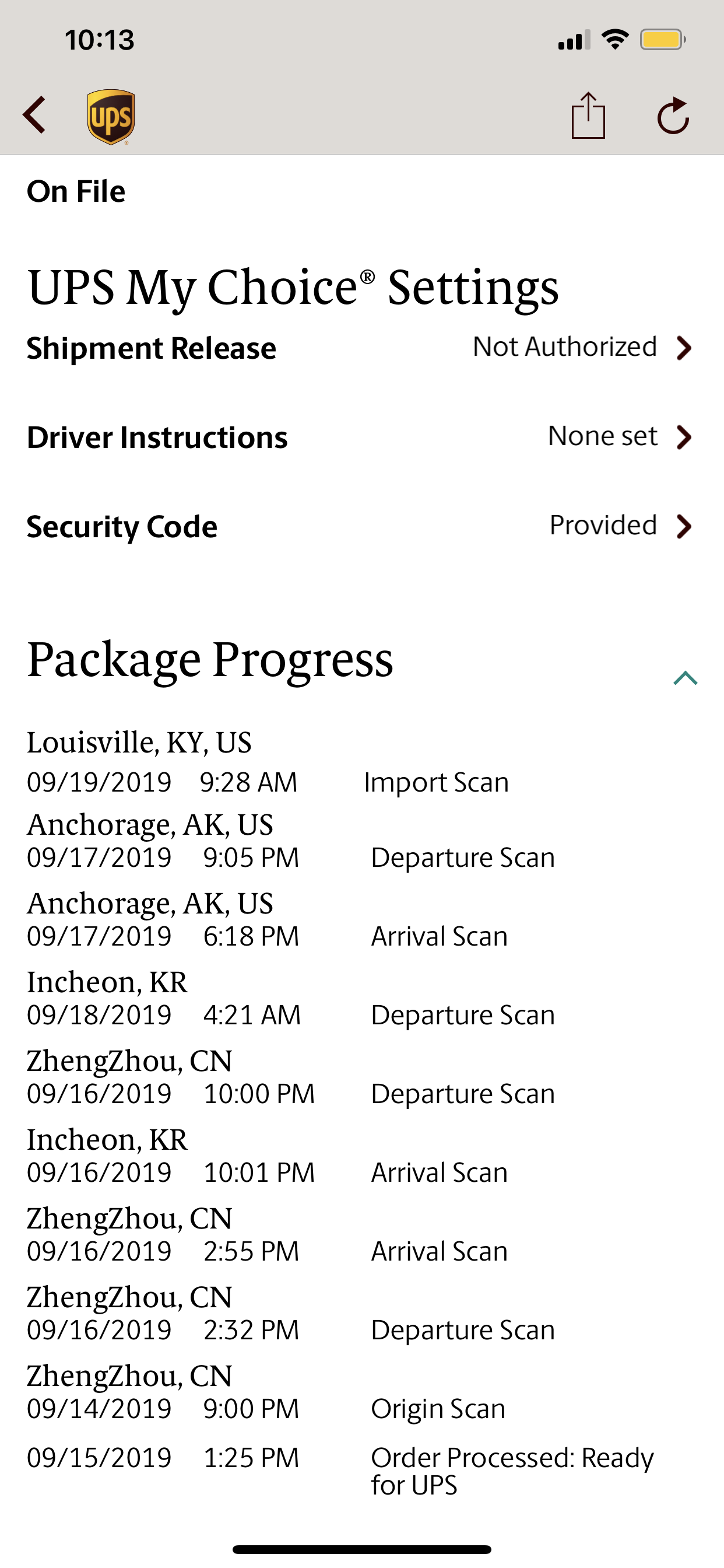Tap the UPS shield logo
This screenshot has width=724, height=1568.
tap(111, 117)
